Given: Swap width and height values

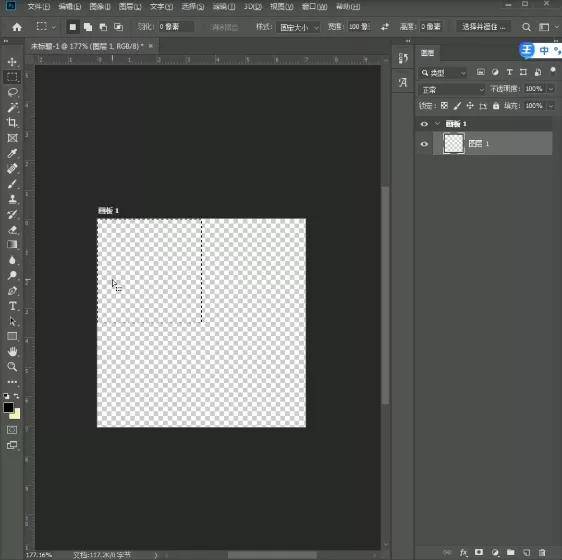Looking at the screenshot, I should (x=385, y=27).
